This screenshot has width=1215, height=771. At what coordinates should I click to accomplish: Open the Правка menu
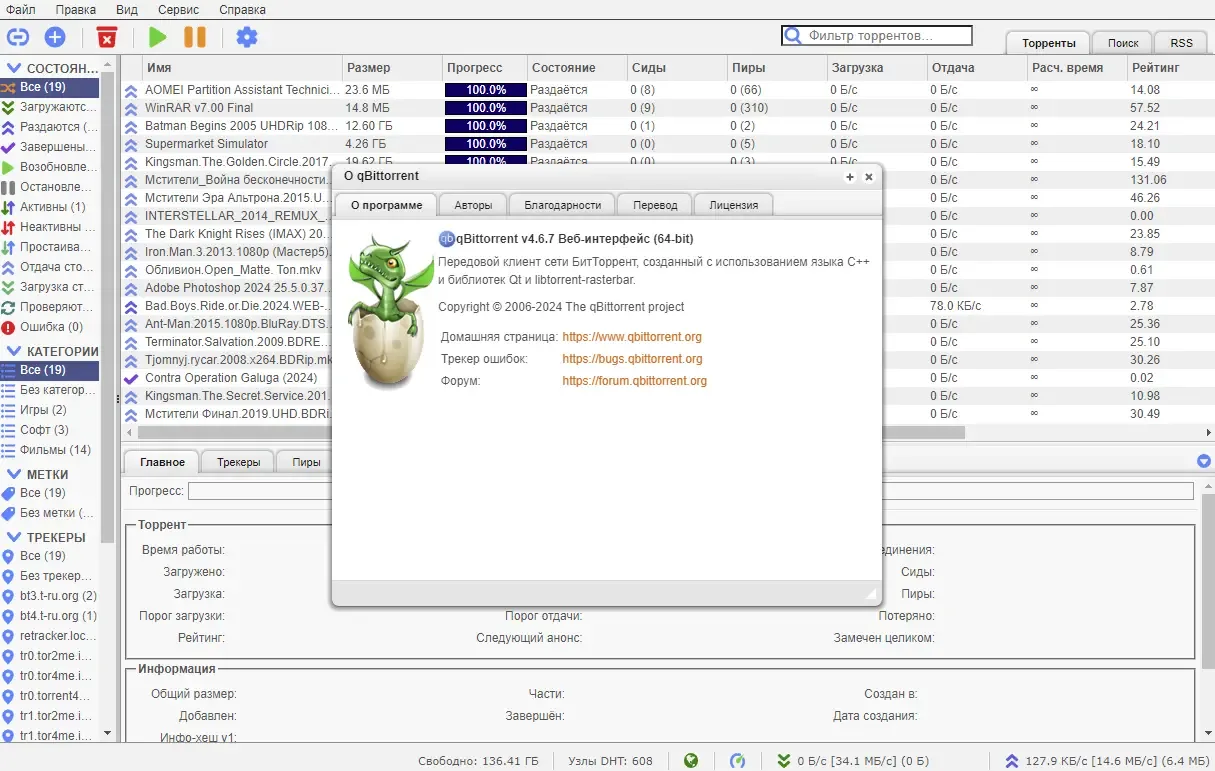(76, 9)
